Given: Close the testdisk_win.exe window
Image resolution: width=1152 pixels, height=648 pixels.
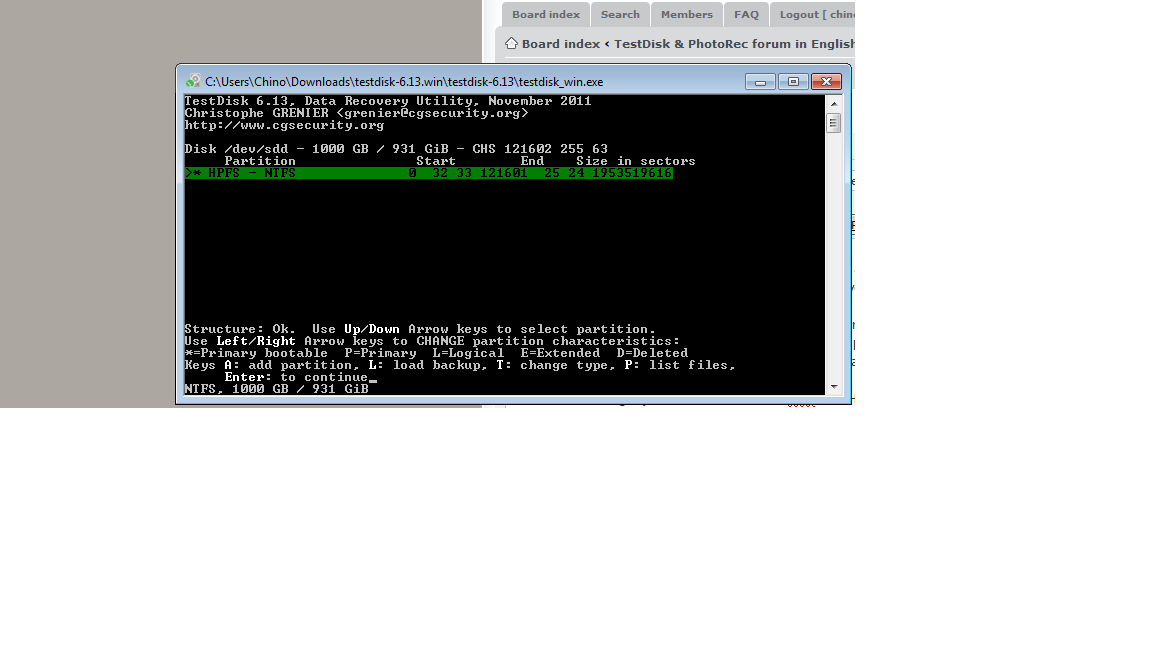Looking at the screenshot, I should [x=827, y=82].
